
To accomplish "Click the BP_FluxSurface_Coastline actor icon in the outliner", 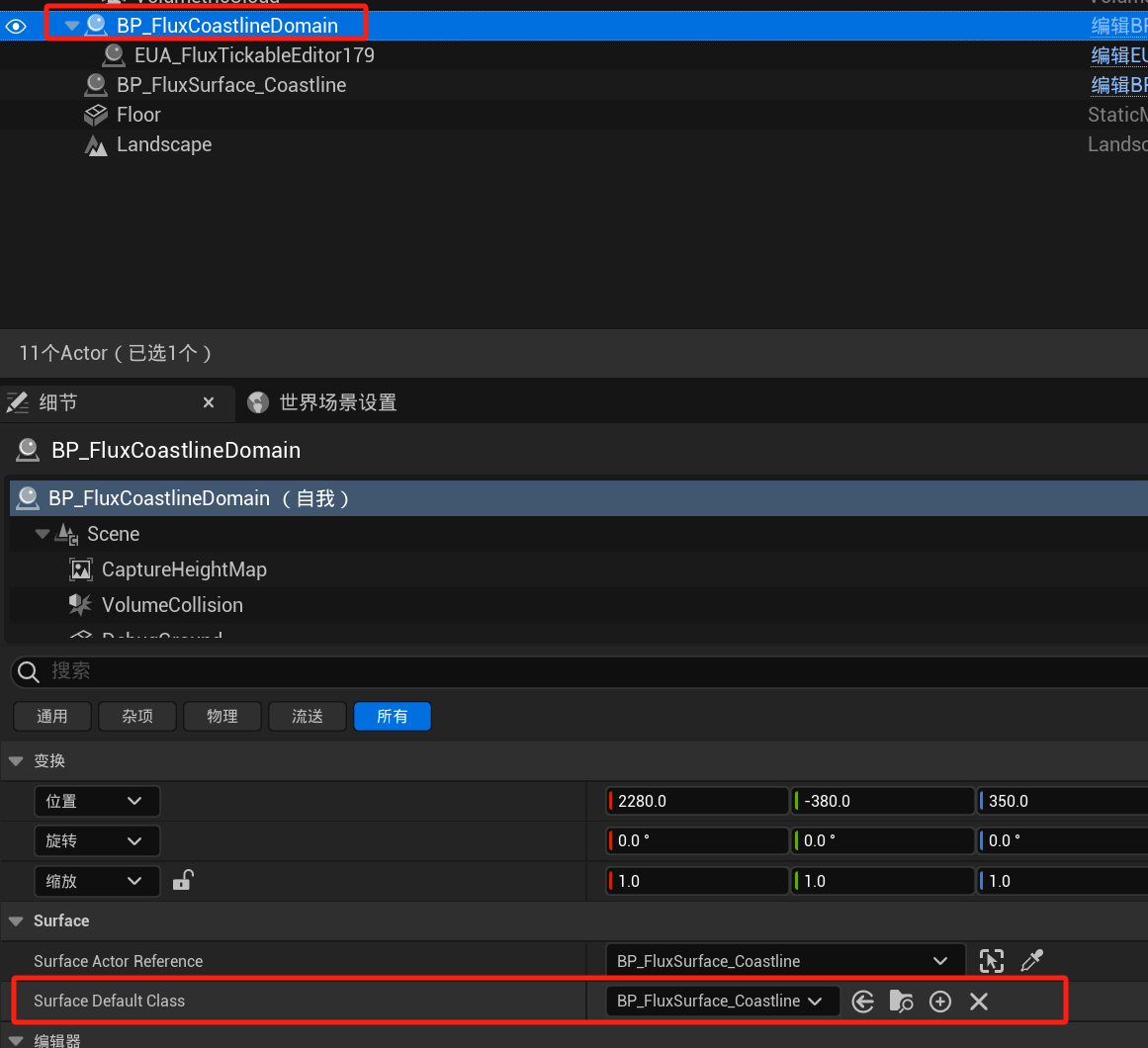I will point(96,86).
